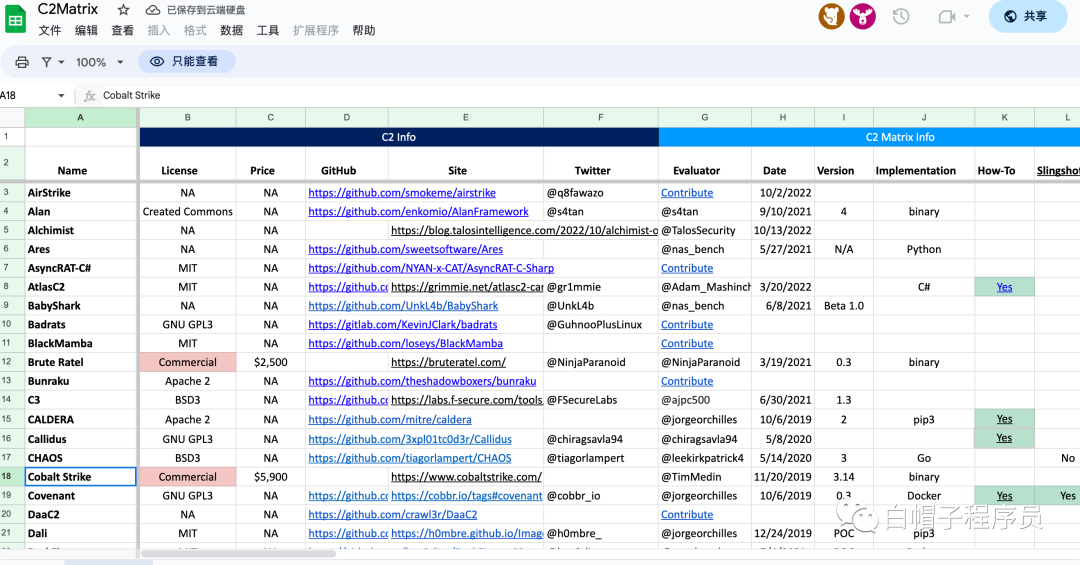Open the 编辑 menu
The image size is (1080, 565).
click(x=86, y=30)
